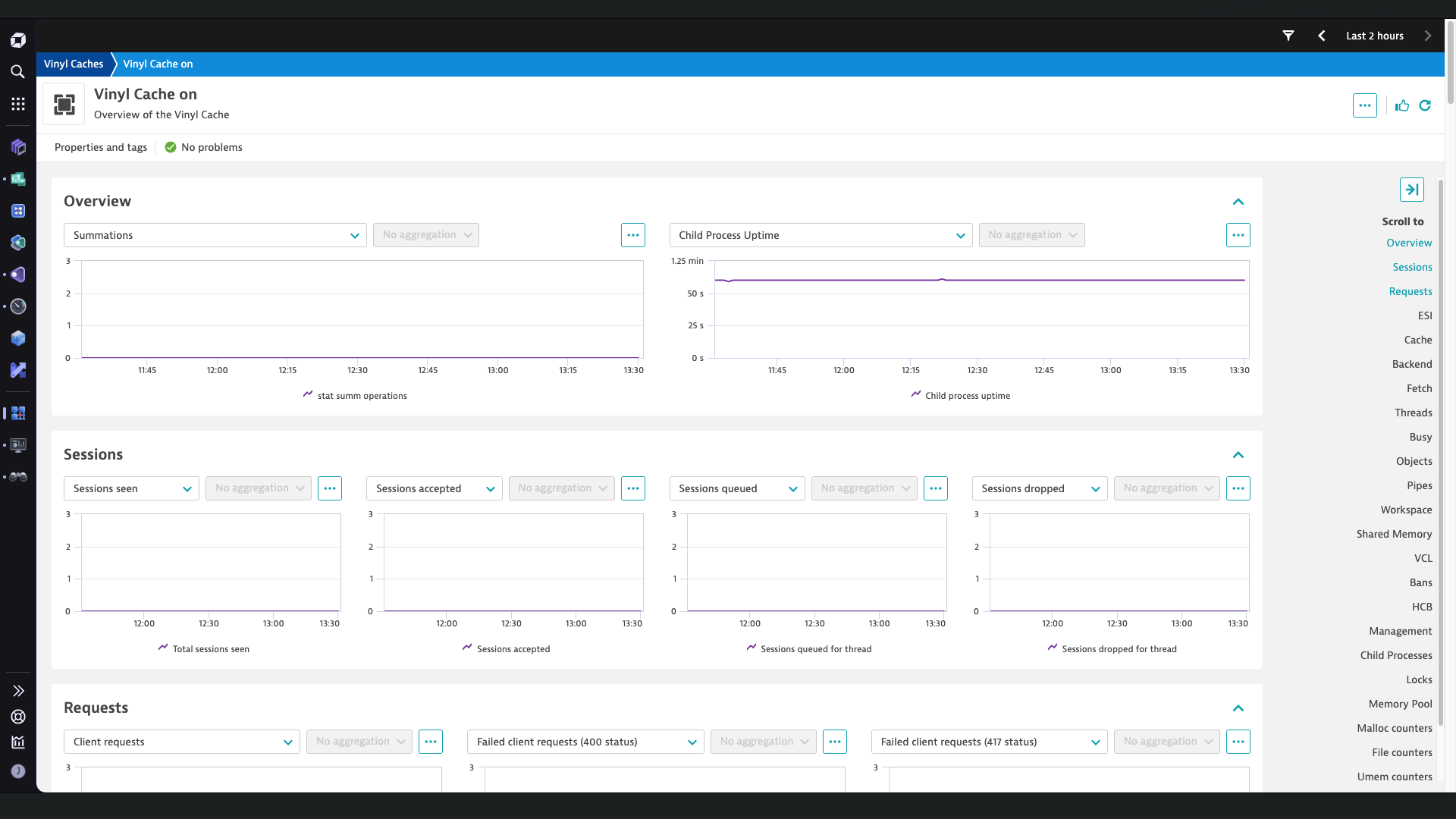Viewport: 1456px width, 819px height.
Task: Jump to Threads section
Action: (x=1414, y=413)
